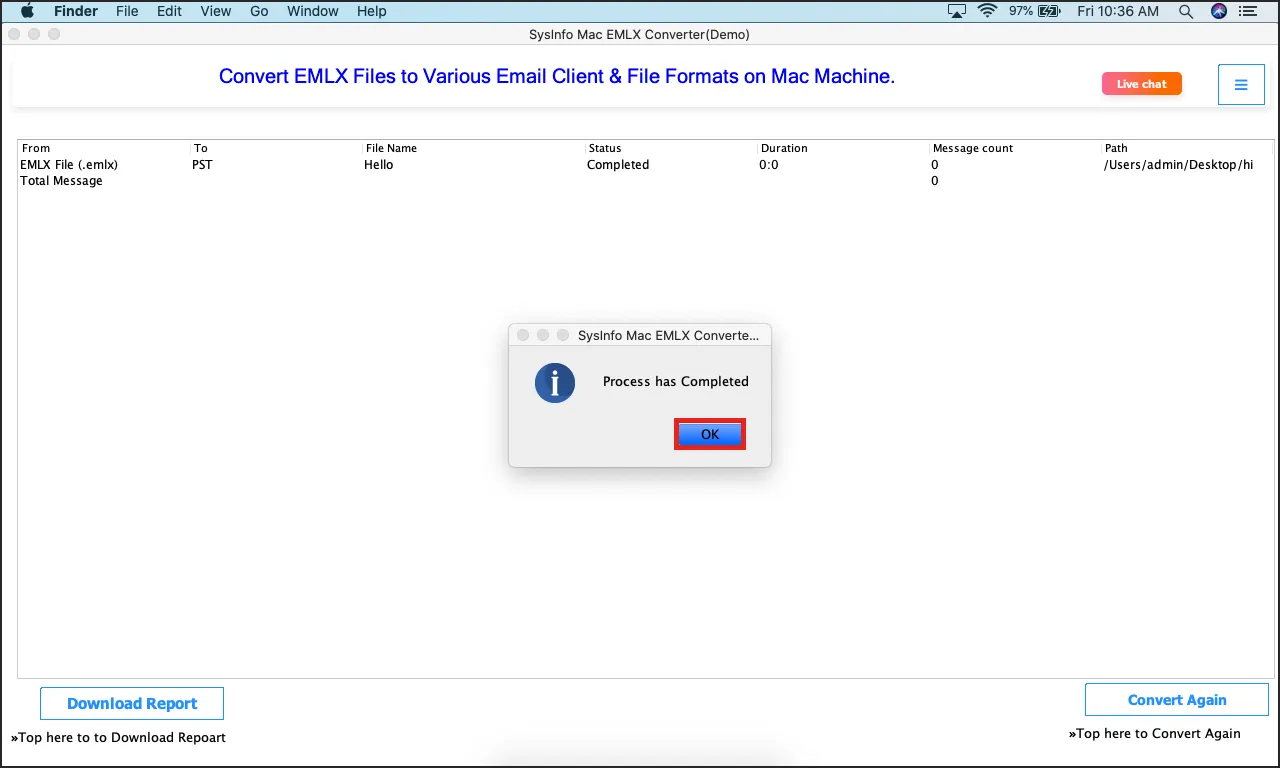Start a Live chat session
The image size is (1280, 768).
tap(1142, 84)
